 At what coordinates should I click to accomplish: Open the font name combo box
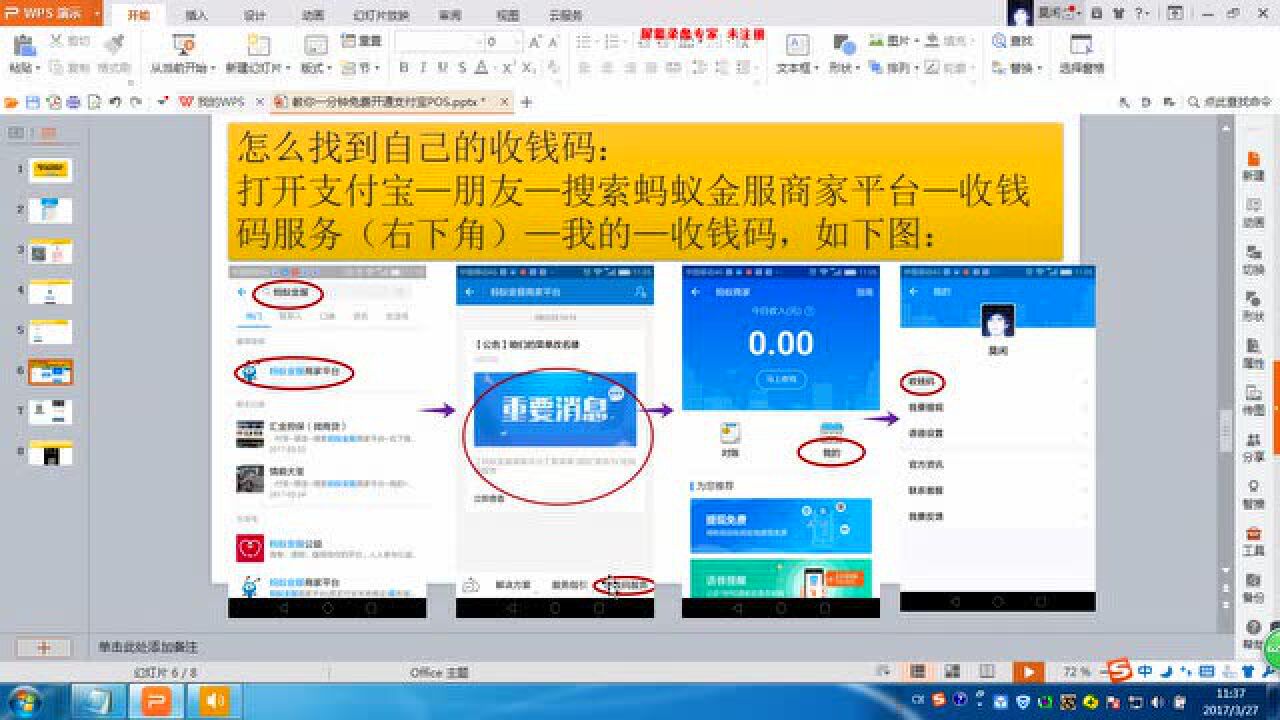438,42
